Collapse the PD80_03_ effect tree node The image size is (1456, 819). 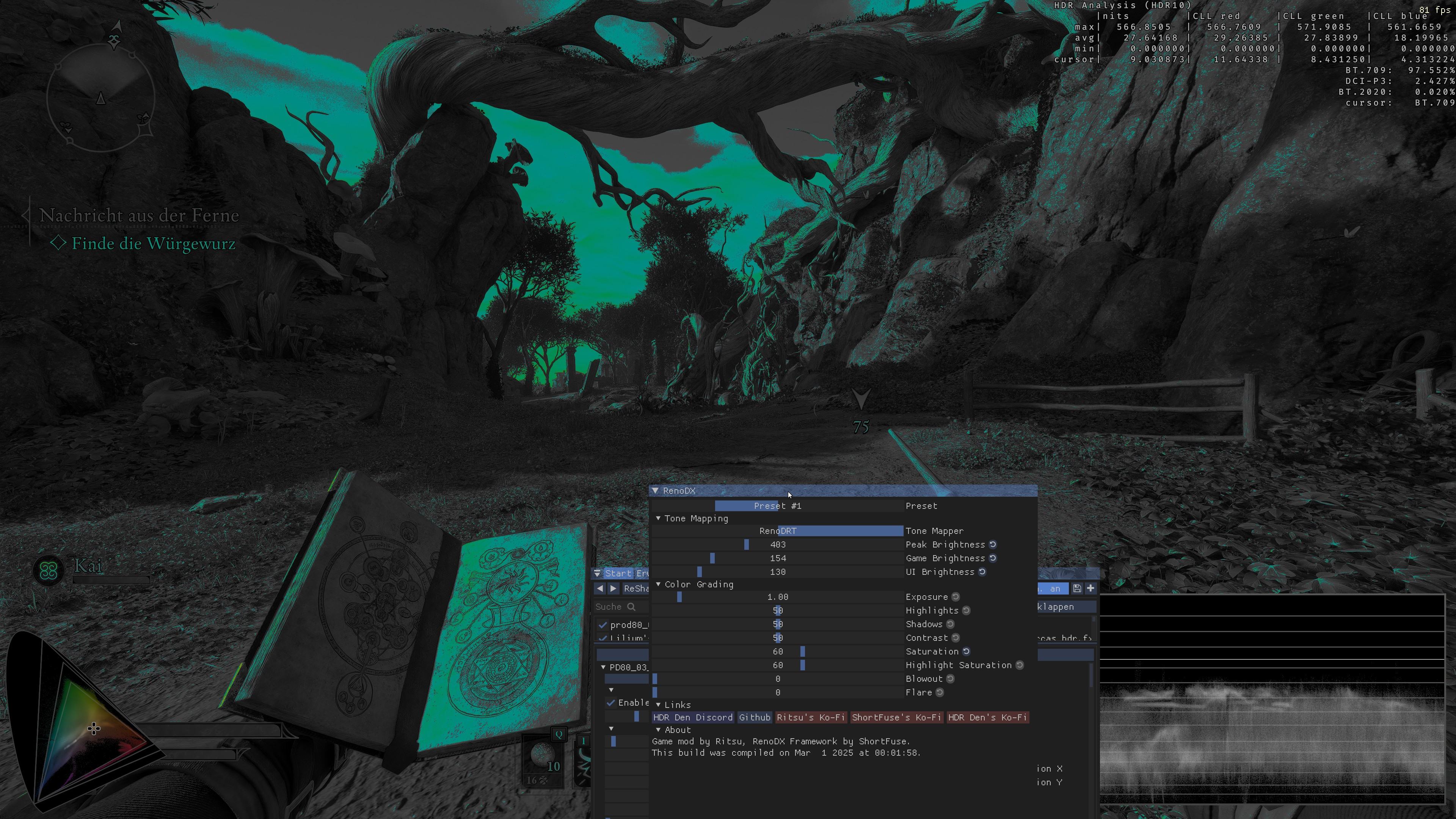tap(603, 667)
